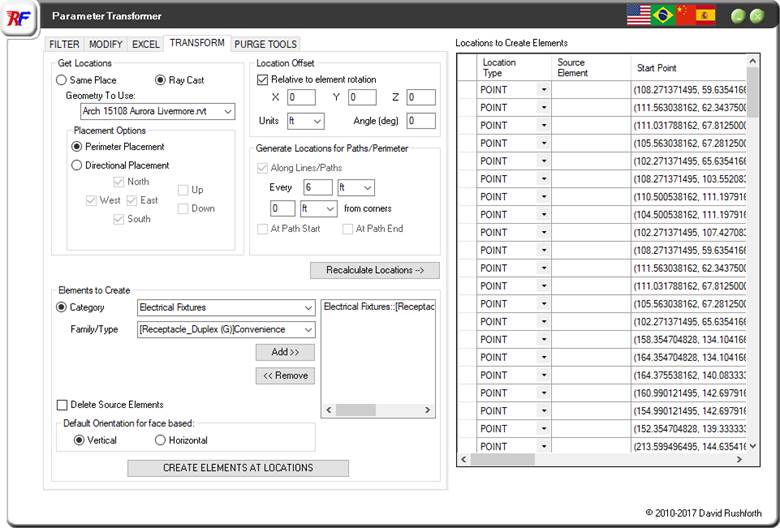Choose the China flag language icon

[x=684, y=15]
